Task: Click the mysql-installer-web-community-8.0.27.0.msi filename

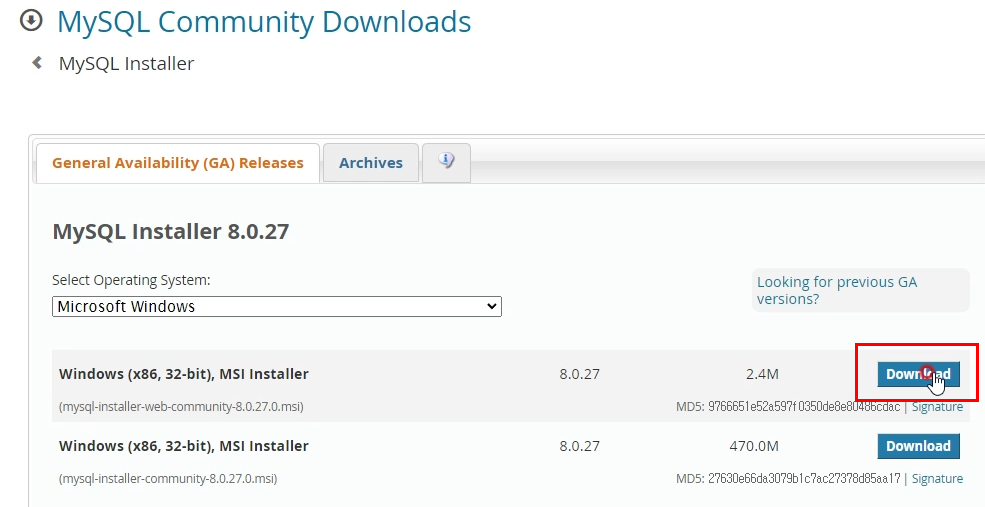Action: pos(181,407)
